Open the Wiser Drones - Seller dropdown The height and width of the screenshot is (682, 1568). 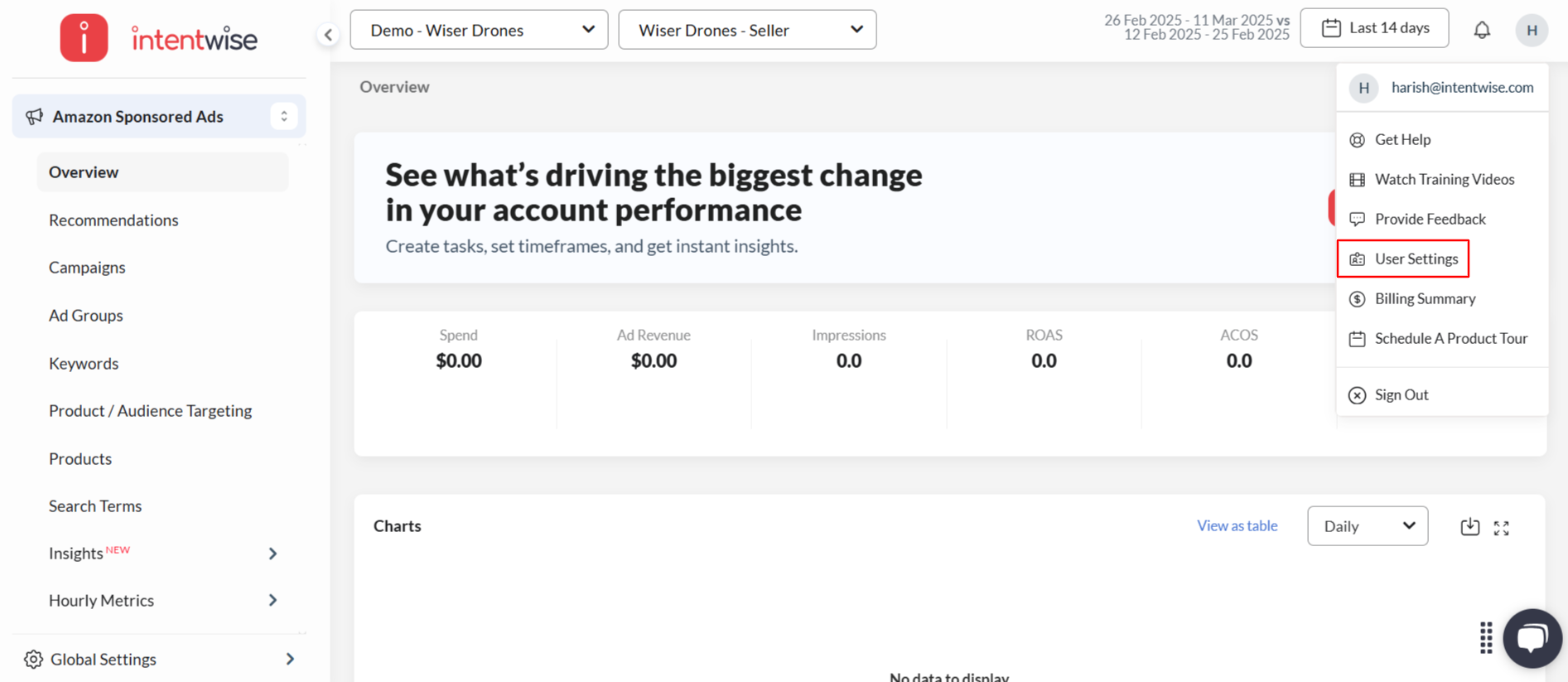[x=747, y=30]
